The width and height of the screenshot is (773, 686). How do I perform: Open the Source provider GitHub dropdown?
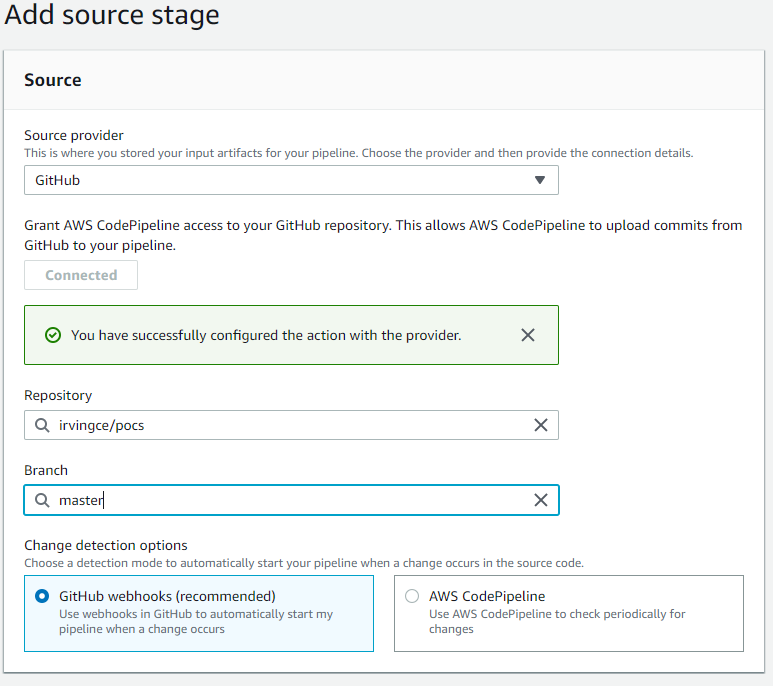(x=291, y=180)
